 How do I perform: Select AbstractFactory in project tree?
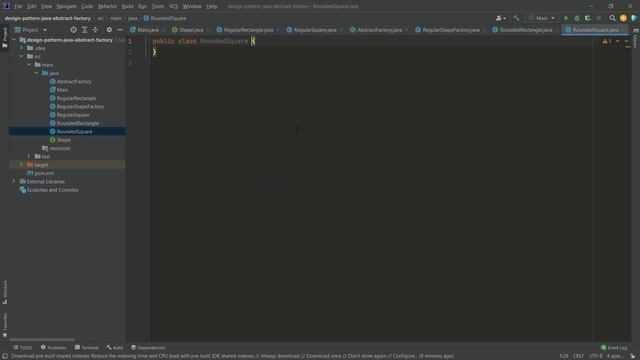click(74, 82)
